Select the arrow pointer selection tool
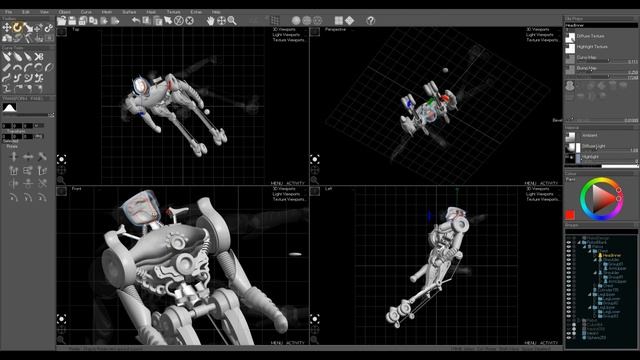The height and width of the screenshot is (360, 640). coord(168,20)
